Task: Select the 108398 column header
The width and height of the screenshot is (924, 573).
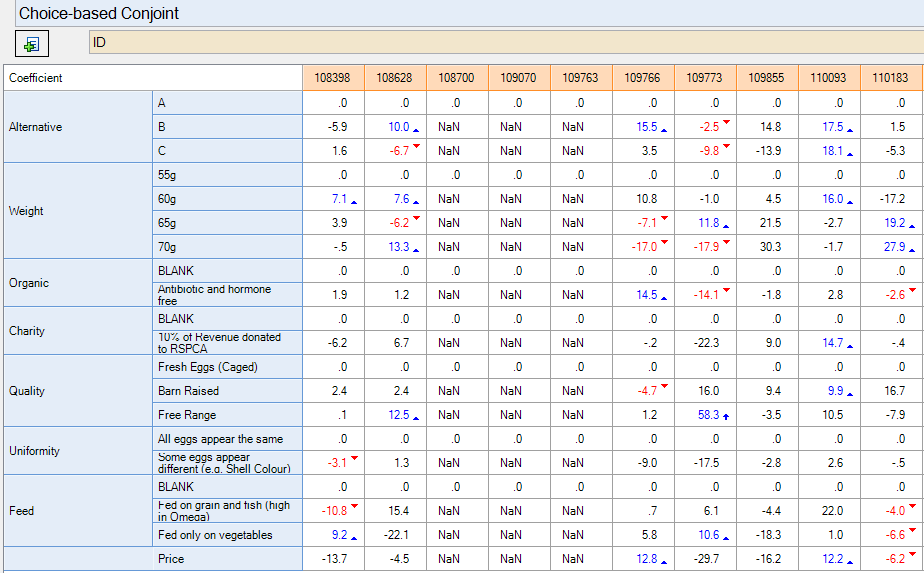Action: coord(332,78)
